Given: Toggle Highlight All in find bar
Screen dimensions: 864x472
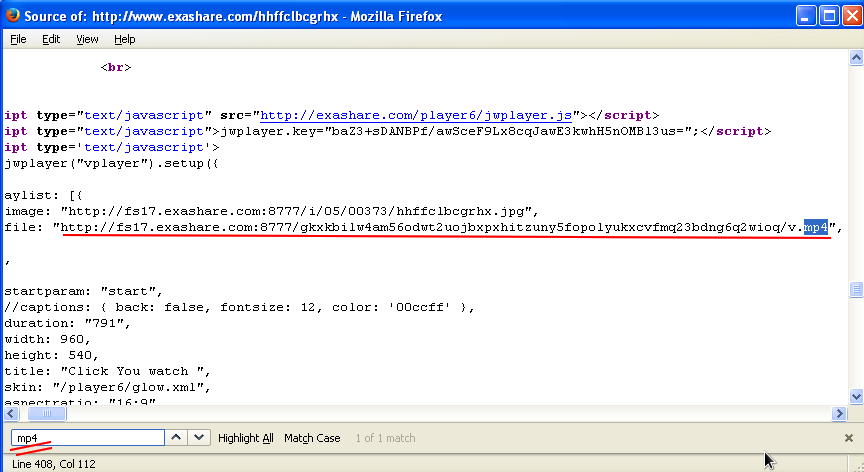Looking at the screenshot, I should pos(246,438).
